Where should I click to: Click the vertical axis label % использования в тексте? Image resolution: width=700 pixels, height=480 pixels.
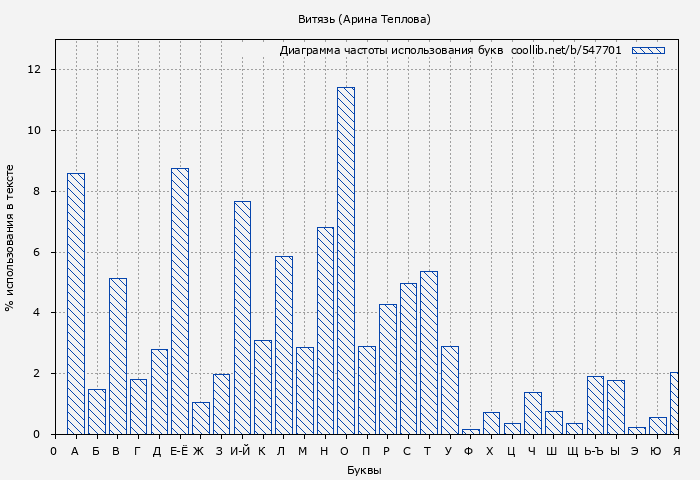[x=10, y=237]
